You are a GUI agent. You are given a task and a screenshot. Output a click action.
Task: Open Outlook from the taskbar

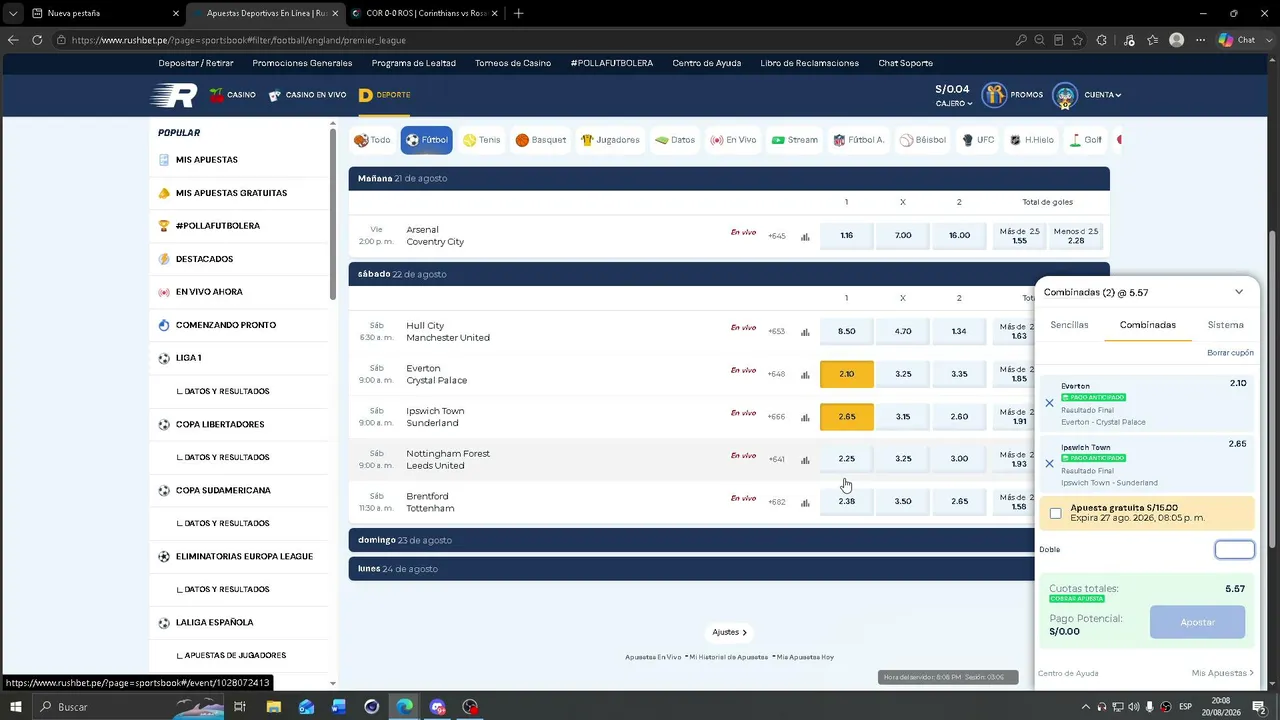306,707
